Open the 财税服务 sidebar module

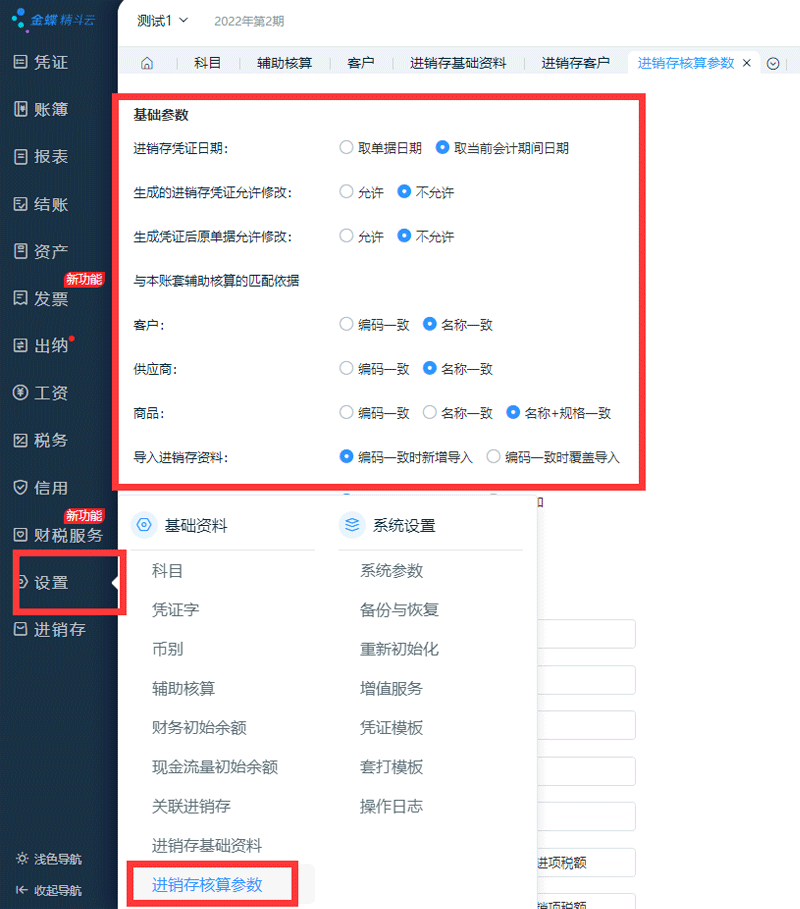(58, 535)
